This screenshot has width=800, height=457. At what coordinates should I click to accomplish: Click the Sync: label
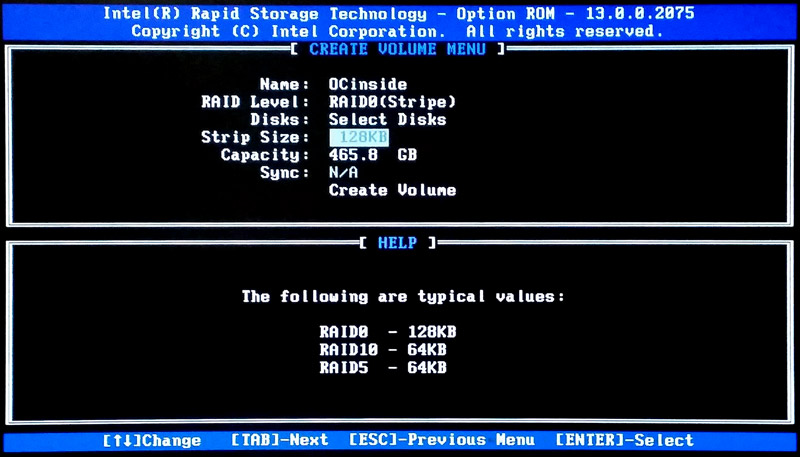(x=284, y=172)
